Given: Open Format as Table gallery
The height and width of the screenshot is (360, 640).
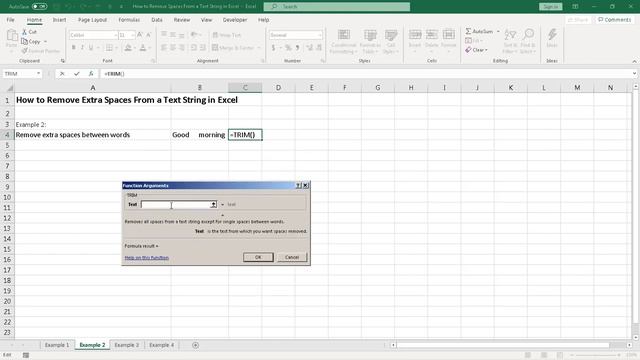Looking at the screenshot, I should [370, 42].
